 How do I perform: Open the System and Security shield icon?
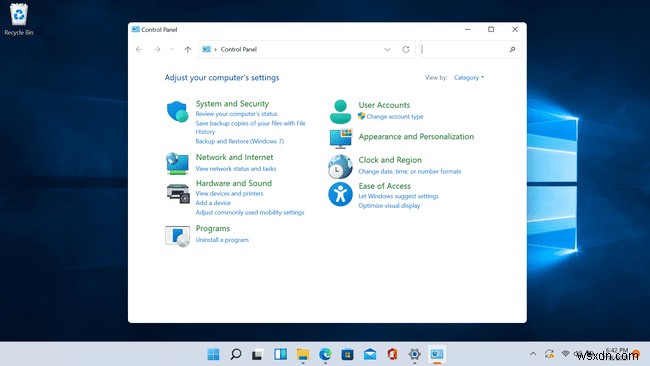tap(177, 111)
